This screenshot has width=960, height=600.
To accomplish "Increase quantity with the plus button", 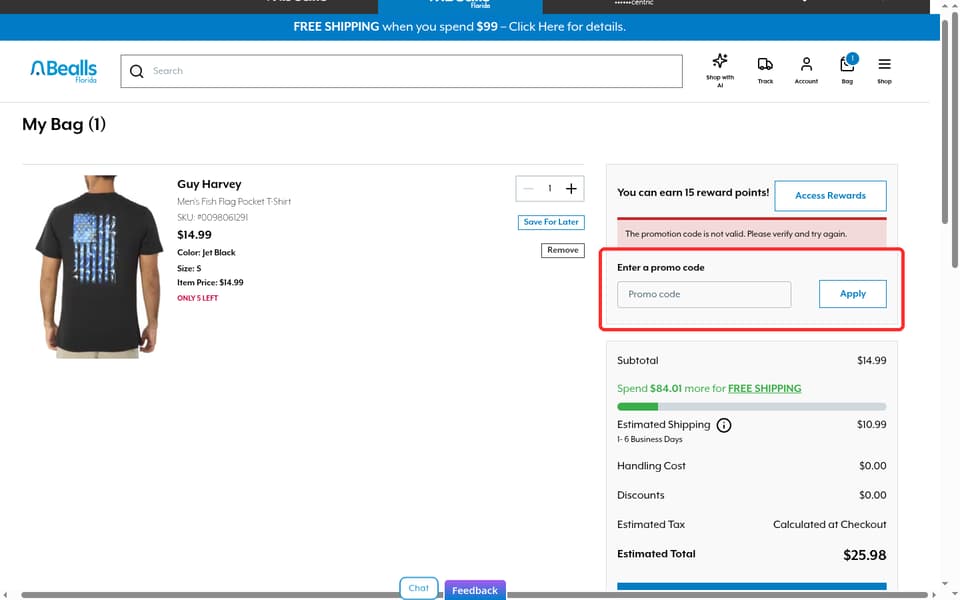I will tap(571, 189).
